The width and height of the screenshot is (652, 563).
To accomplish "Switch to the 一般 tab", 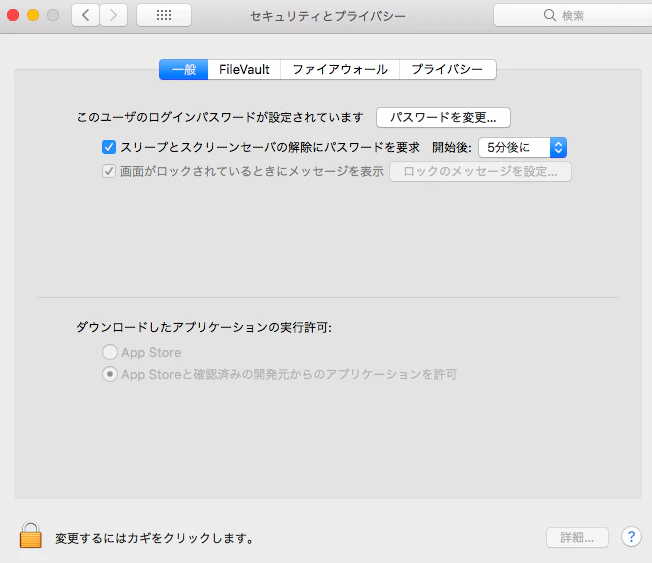I will point(183,69).
